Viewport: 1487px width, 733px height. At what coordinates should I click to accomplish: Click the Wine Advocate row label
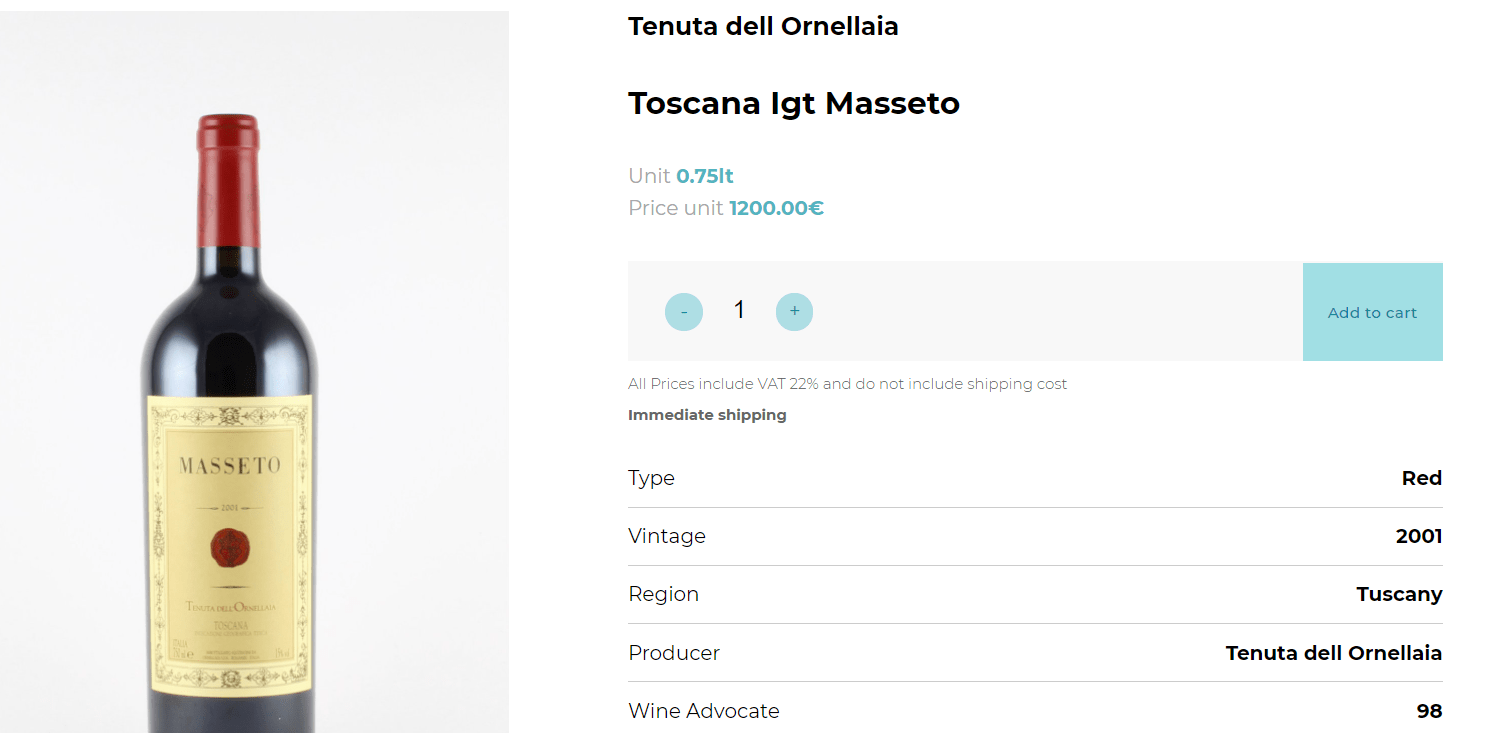(704, 711)
